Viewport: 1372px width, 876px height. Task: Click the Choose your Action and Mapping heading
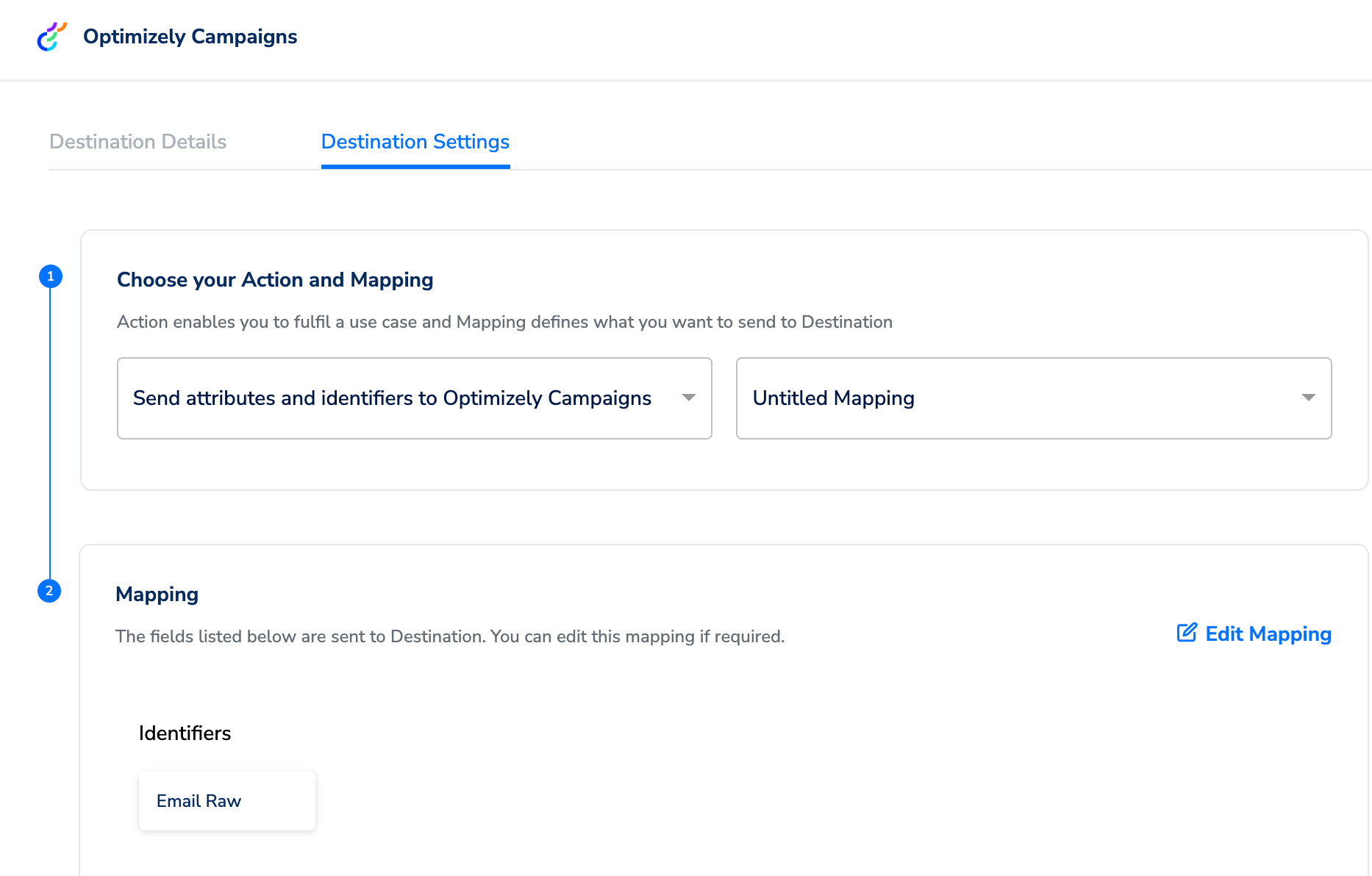coord(275,280)
